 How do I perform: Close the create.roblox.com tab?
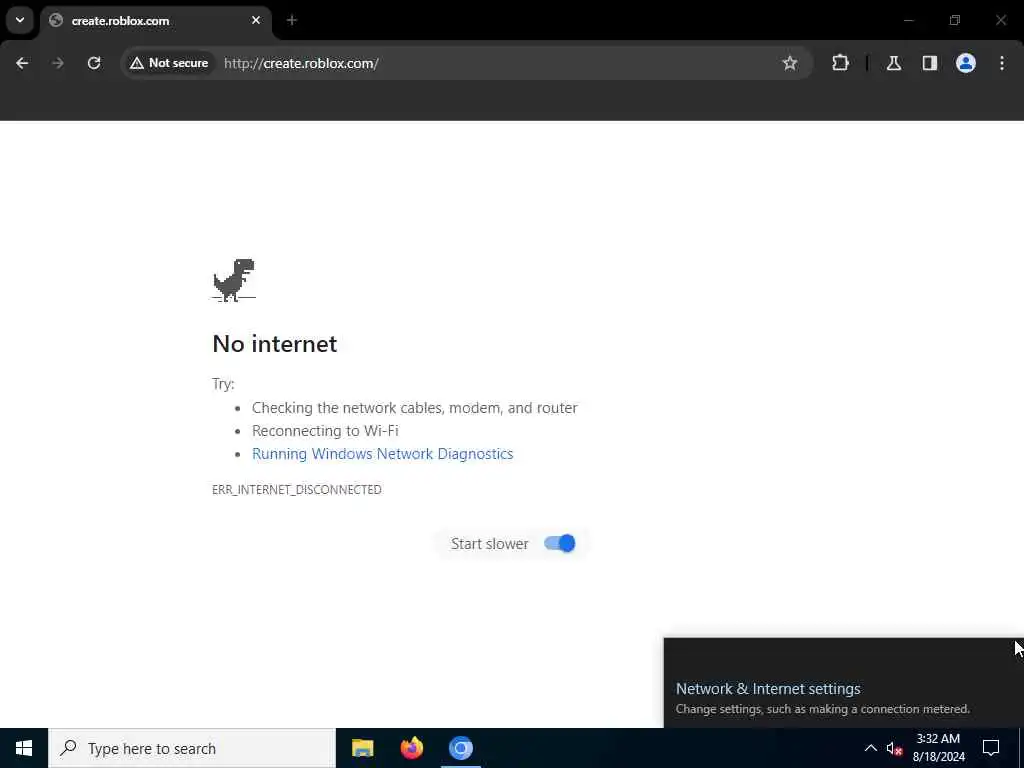click(256, 20)
